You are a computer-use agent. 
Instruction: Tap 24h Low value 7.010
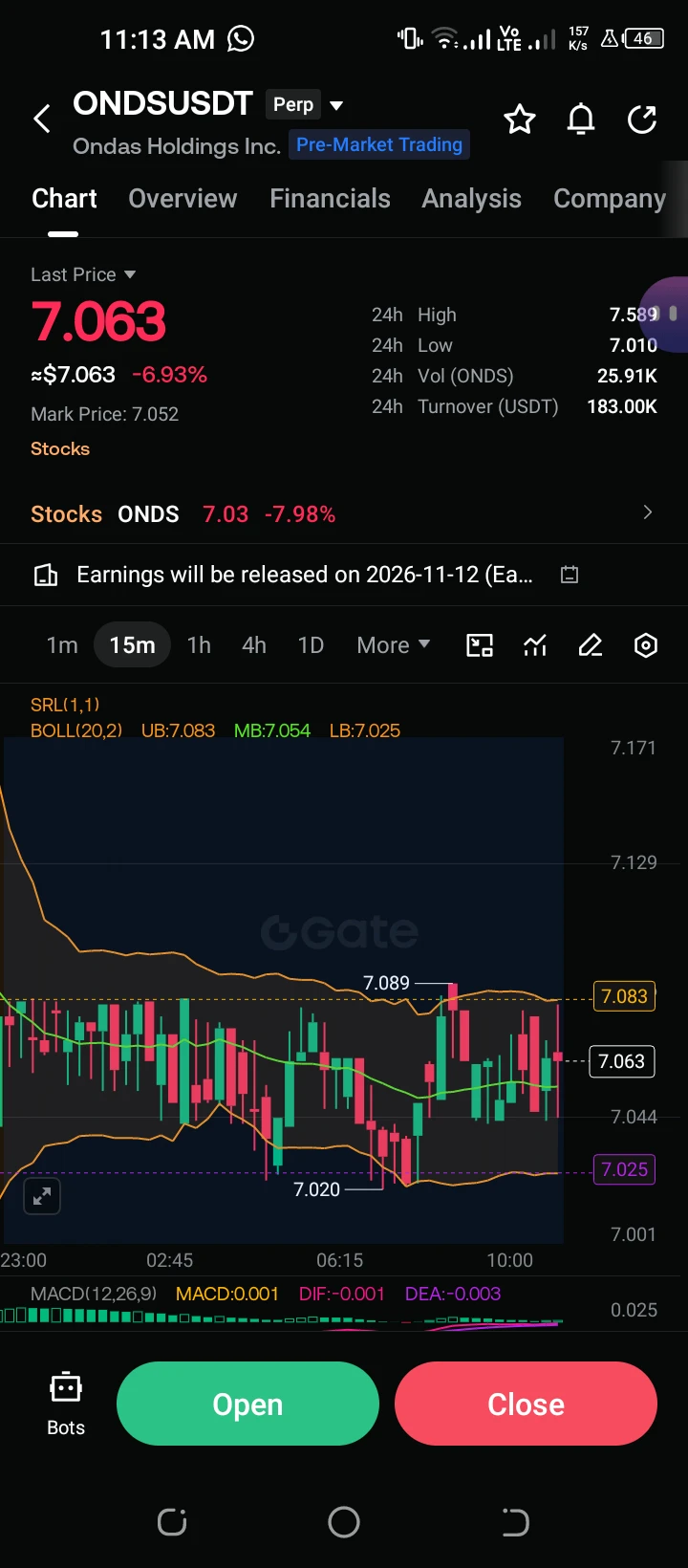(634, 345)
